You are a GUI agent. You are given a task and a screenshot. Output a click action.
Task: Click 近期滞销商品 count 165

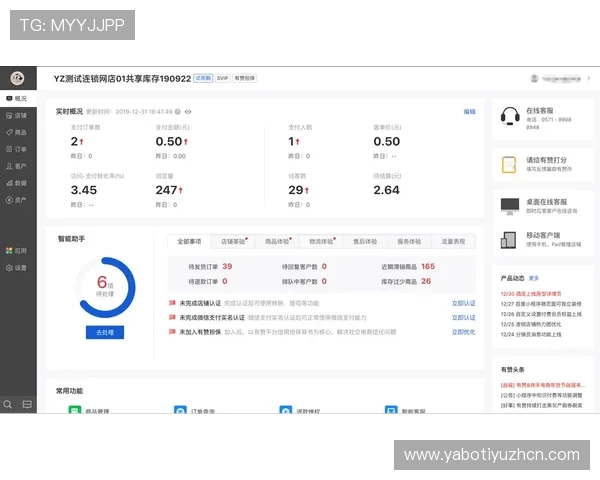(x=428, y=266)
